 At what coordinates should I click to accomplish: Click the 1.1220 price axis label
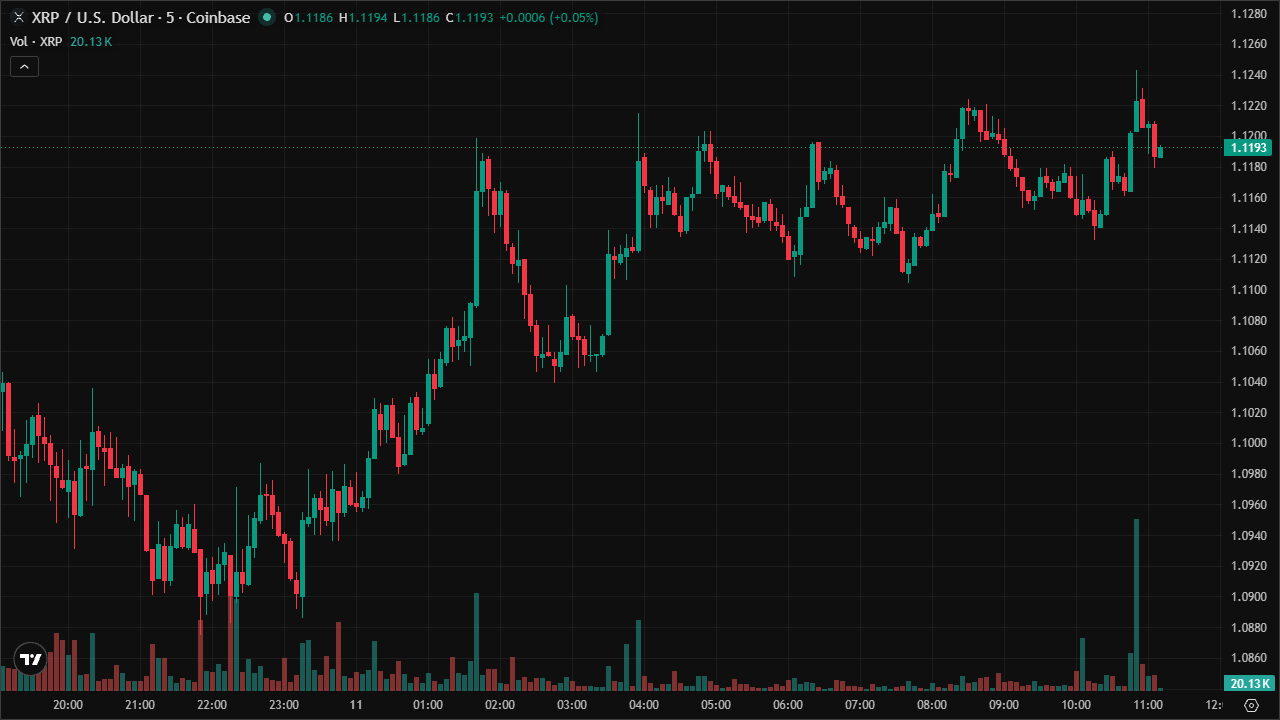click(1249, 106)
